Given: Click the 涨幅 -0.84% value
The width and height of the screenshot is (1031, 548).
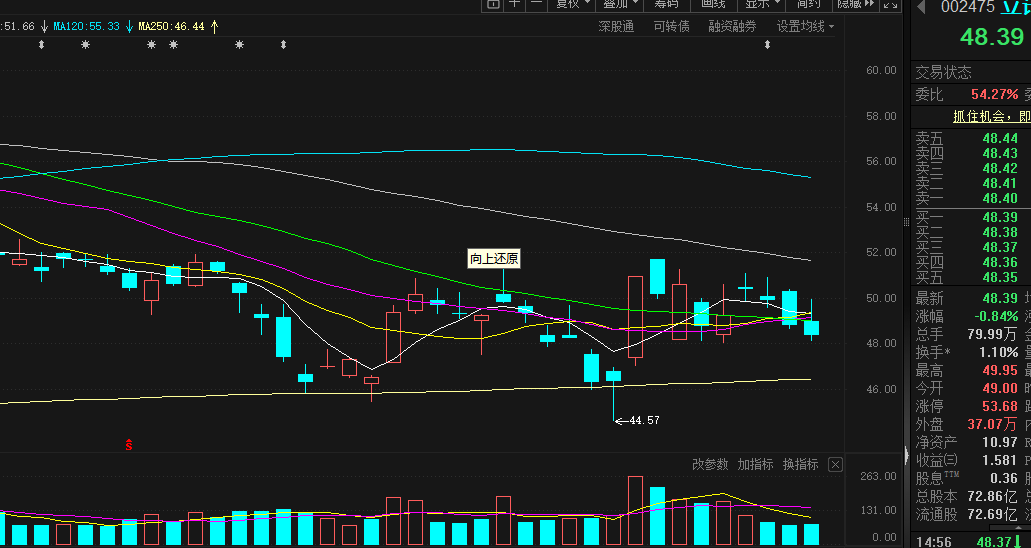Looking at the screenshot, I should coord(995,316).
